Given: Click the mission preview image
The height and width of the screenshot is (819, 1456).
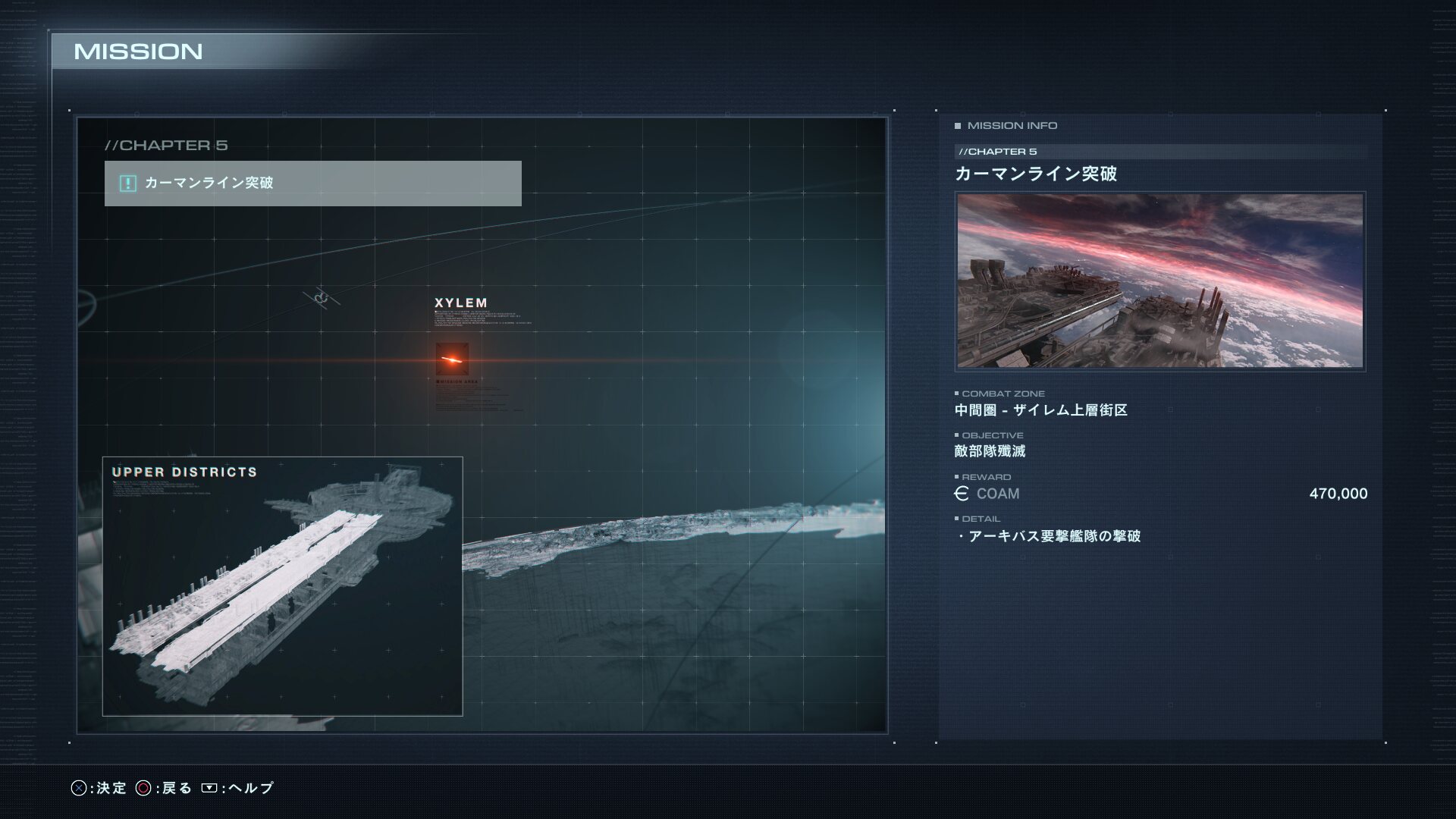Looking at the screenshot, I should 1159,281.
